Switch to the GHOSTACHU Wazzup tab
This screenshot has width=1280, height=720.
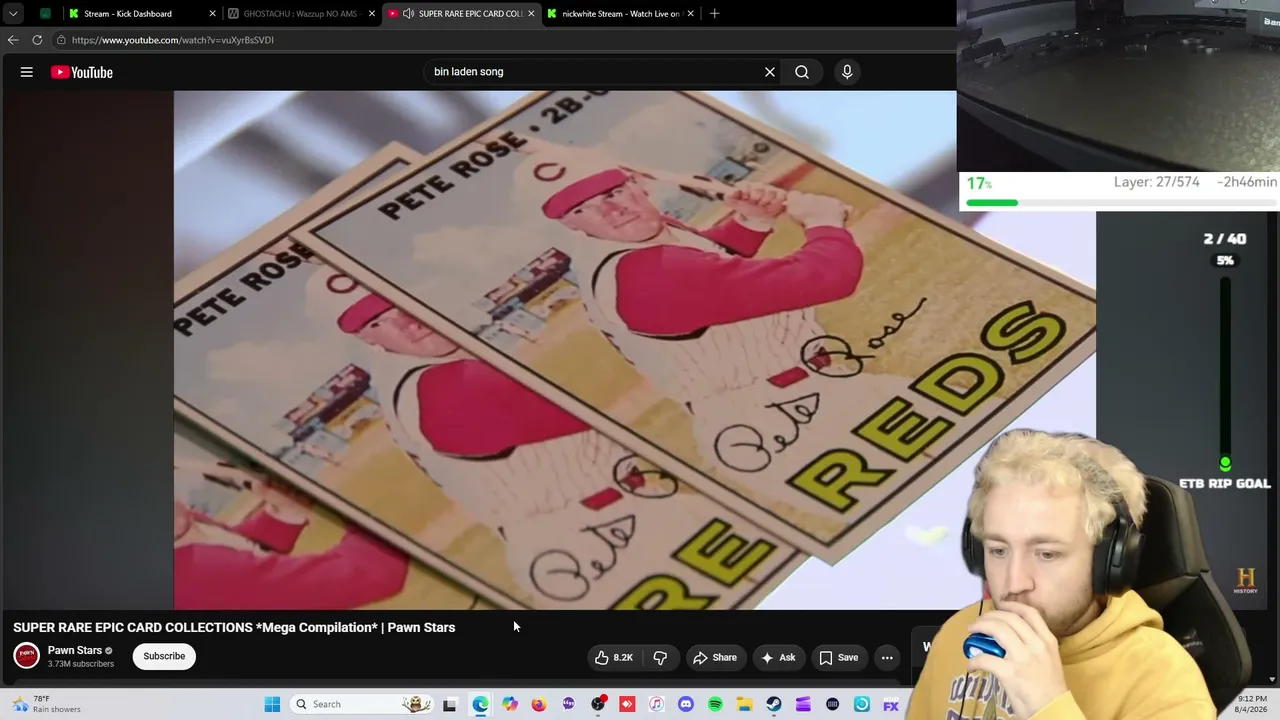tap(300, 14)
